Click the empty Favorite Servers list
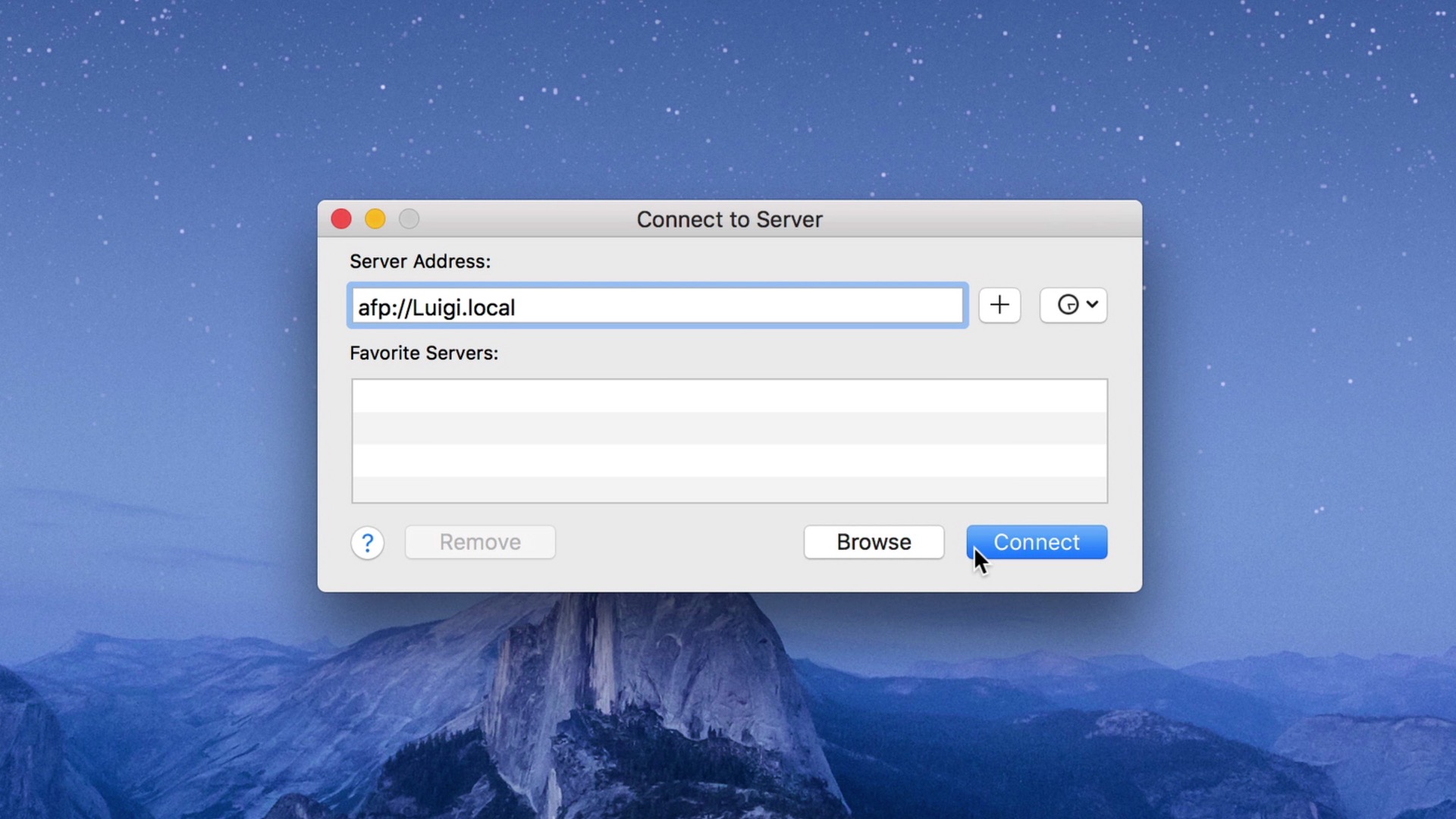 [x=728, y=441]
